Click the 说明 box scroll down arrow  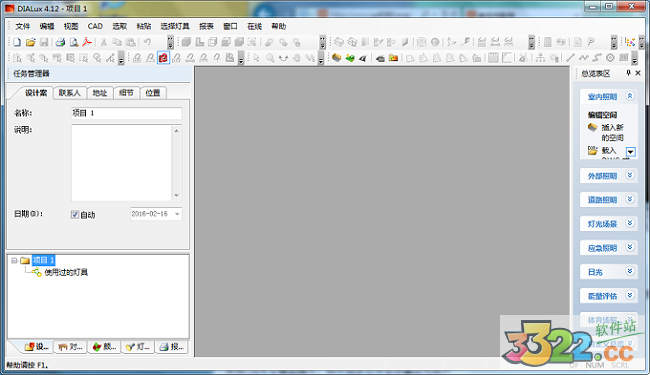pos(177,195)
